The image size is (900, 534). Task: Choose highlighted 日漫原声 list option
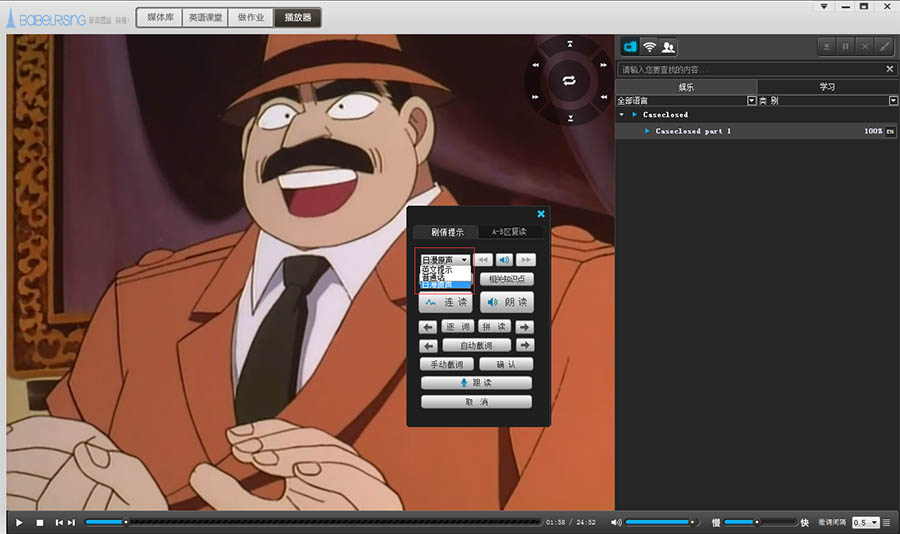coord(445,285)
